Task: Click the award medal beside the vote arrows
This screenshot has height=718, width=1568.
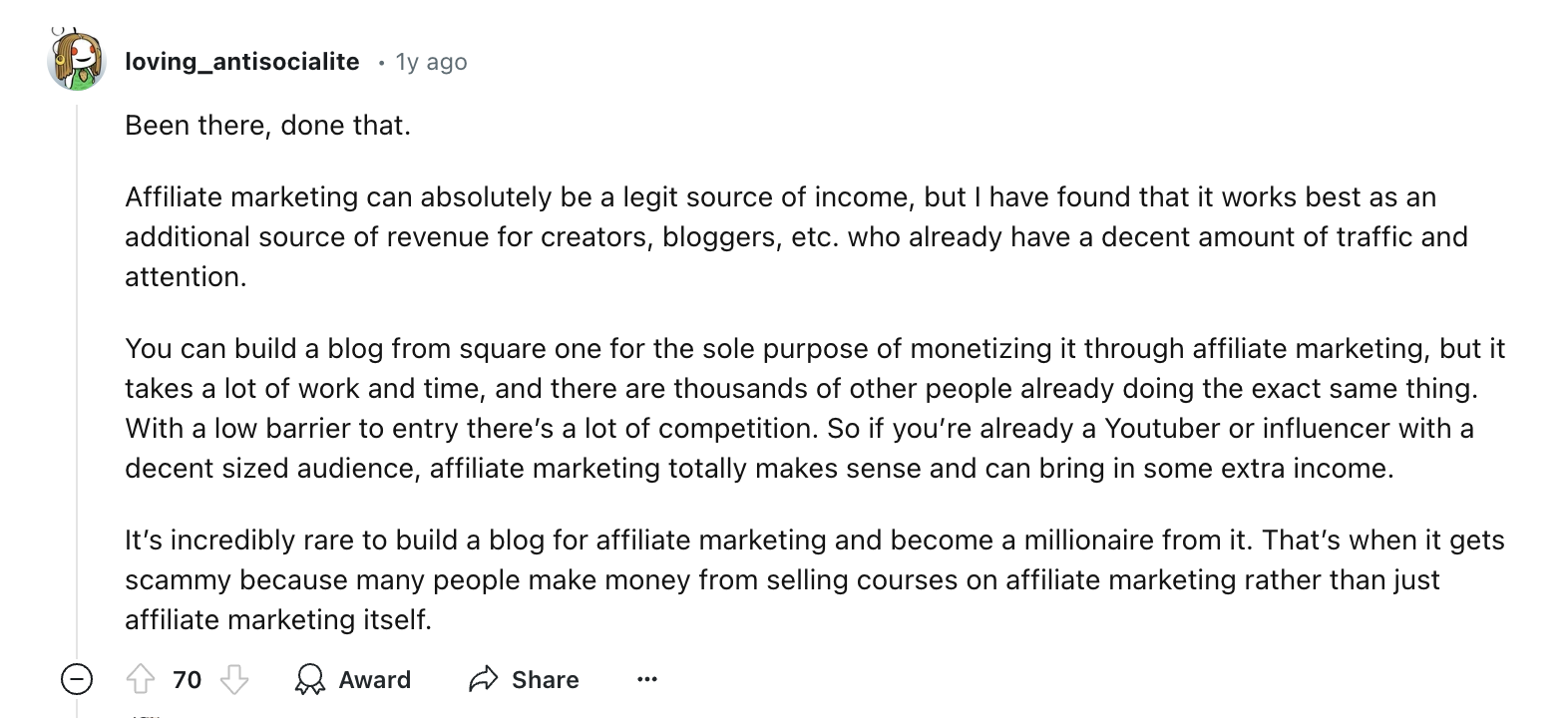Action: 309,679
